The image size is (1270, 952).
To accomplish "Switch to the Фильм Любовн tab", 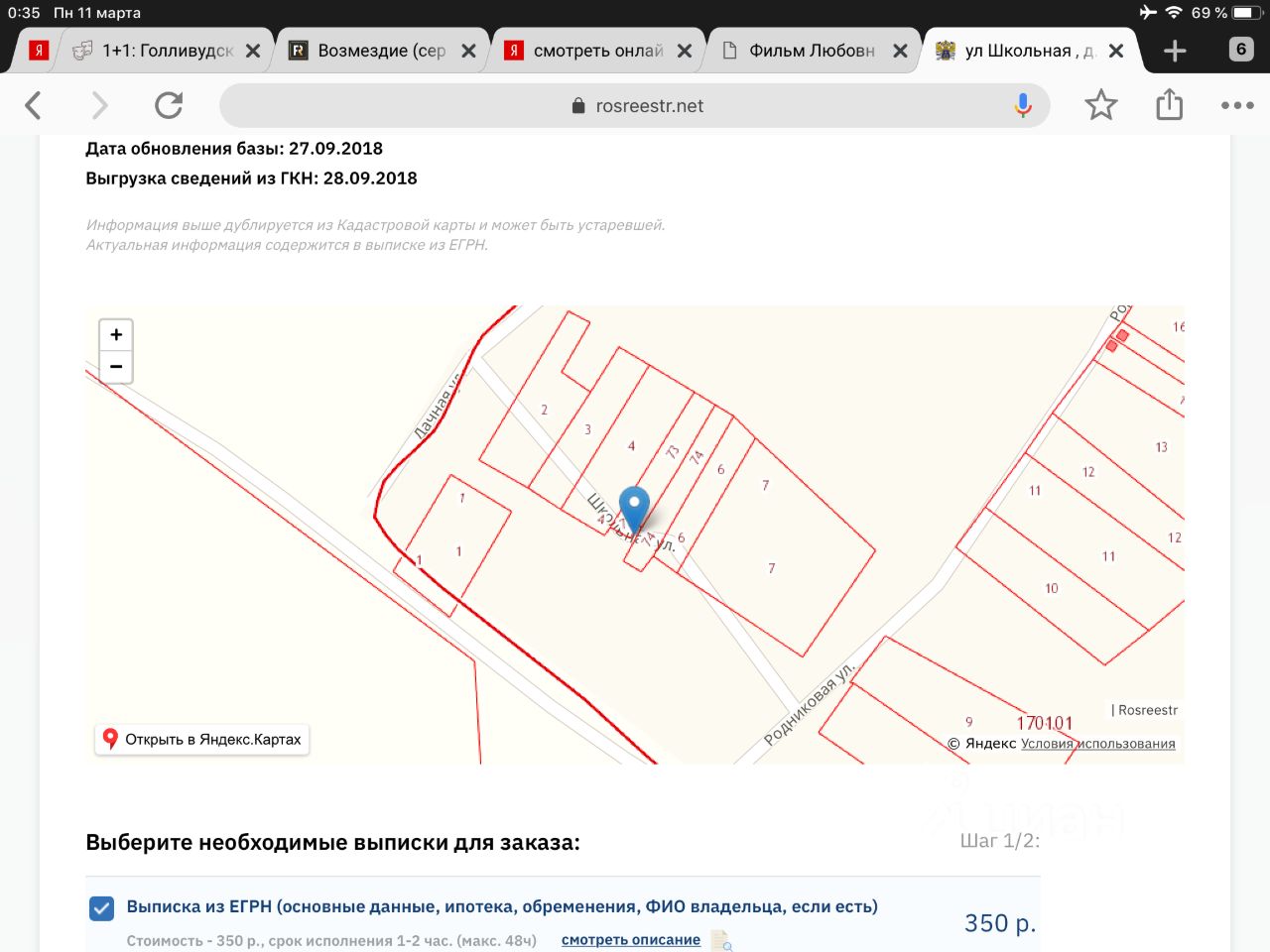I will point(799,51).
